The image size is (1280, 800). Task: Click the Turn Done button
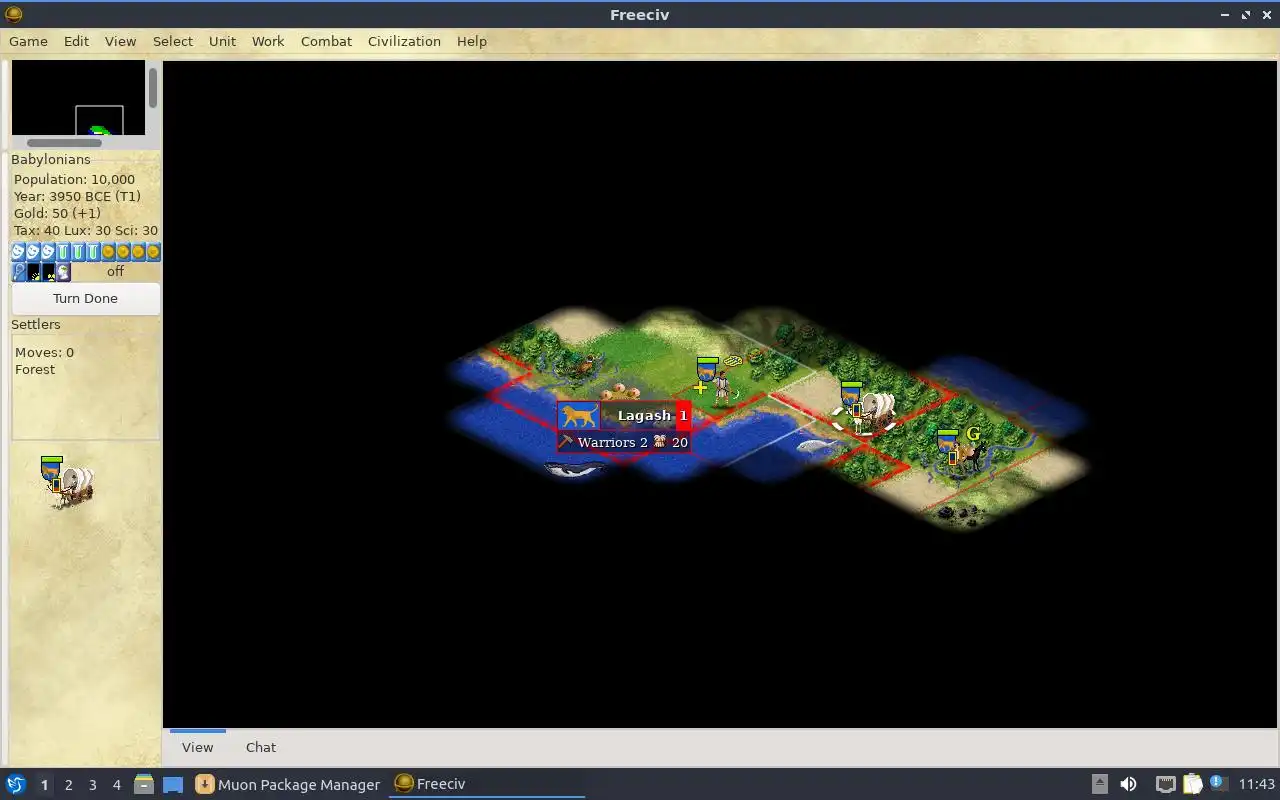click(x=85, y=298)
